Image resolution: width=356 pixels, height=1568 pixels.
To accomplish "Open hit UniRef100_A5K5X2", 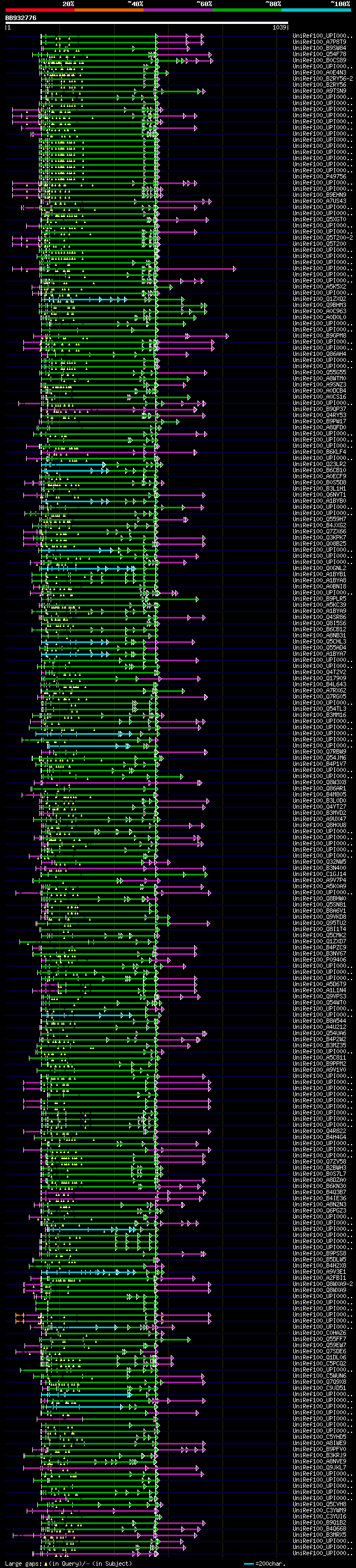I will point(319,286).
